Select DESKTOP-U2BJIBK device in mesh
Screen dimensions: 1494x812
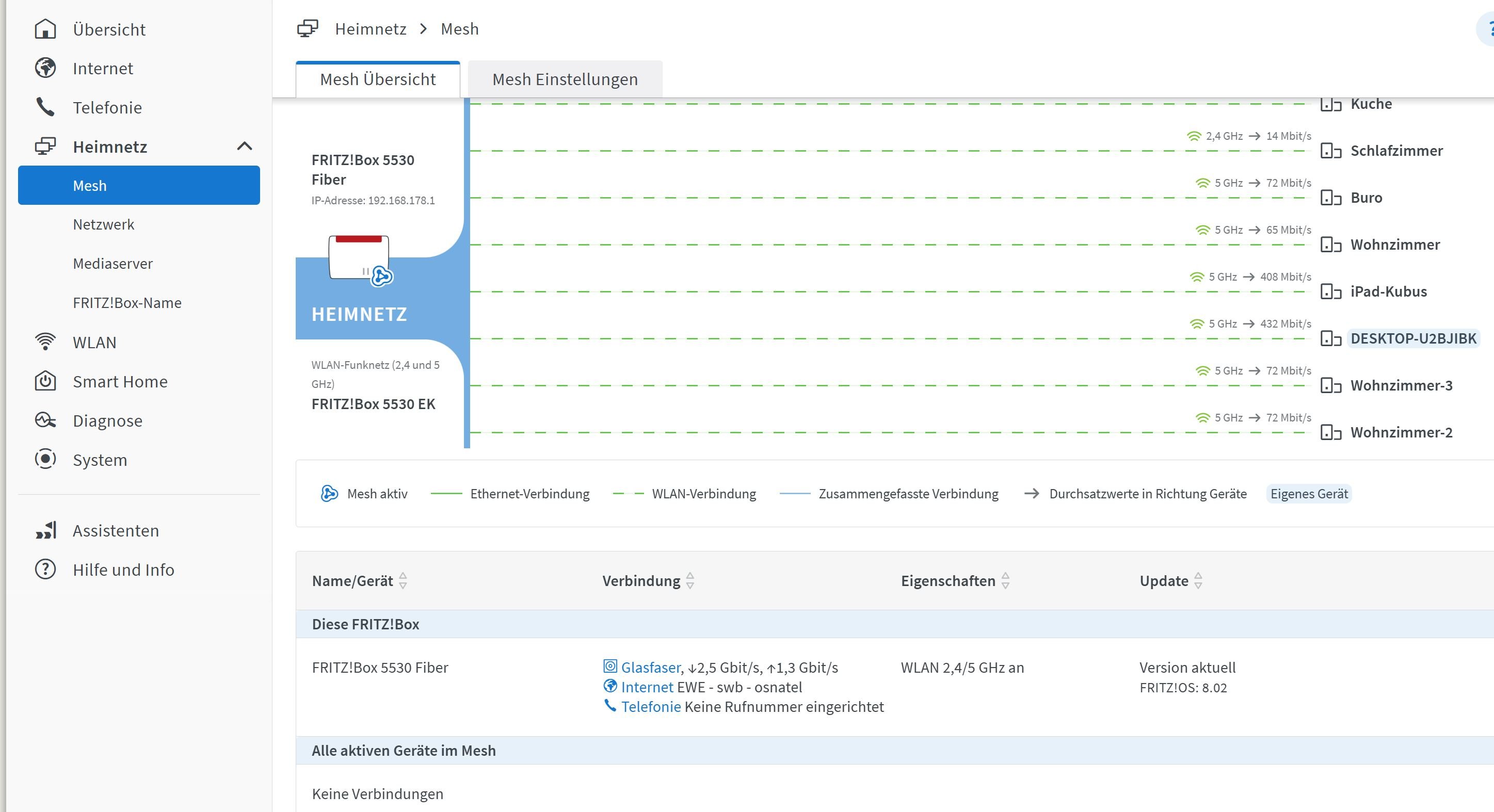pos(1413,338)
